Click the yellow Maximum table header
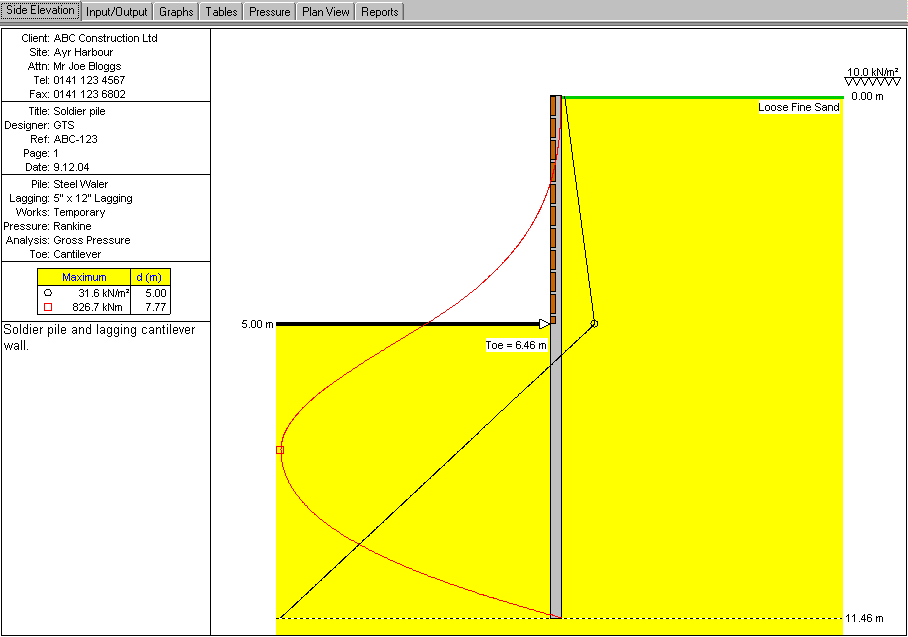The width and height of the screenshot is (908, 637). point(84,277)
